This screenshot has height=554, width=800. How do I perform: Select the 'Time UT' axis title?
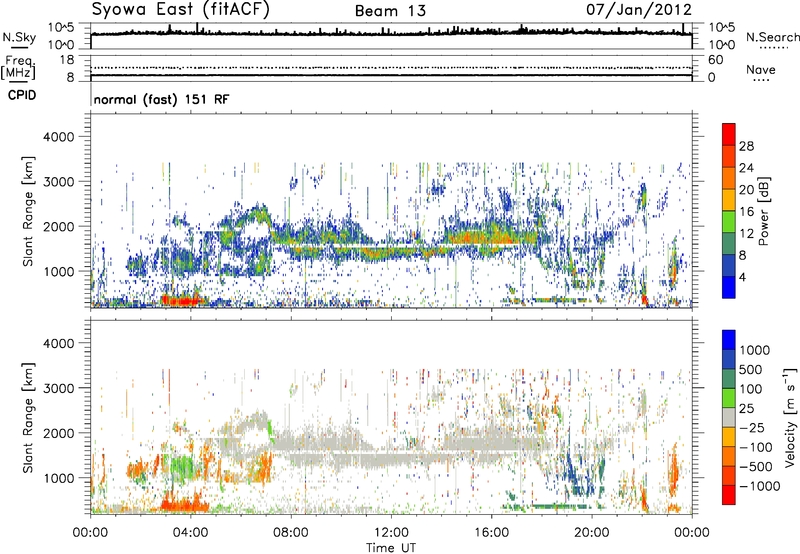[x=391, y=548]
